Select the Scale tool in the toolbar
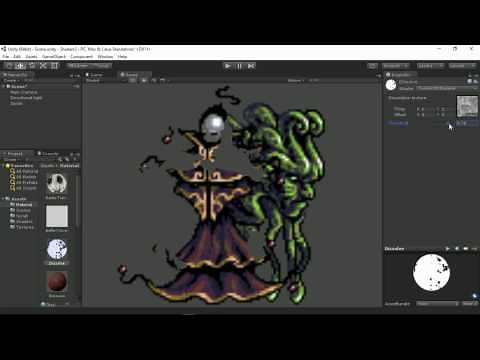Viewport: 480px width, 360px height. pyautogui.click(x=43, y=66)
